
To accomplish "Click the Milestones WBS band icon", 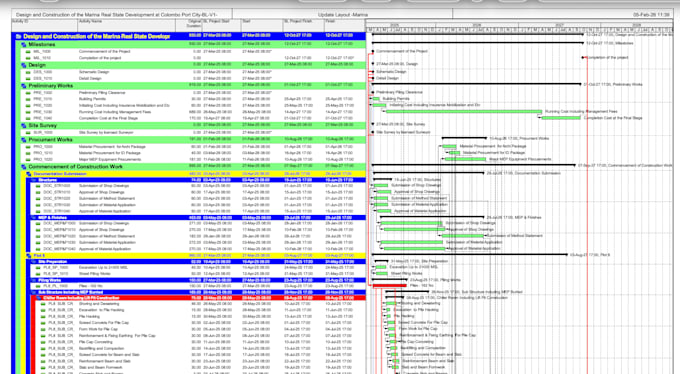I will (24, 45).
